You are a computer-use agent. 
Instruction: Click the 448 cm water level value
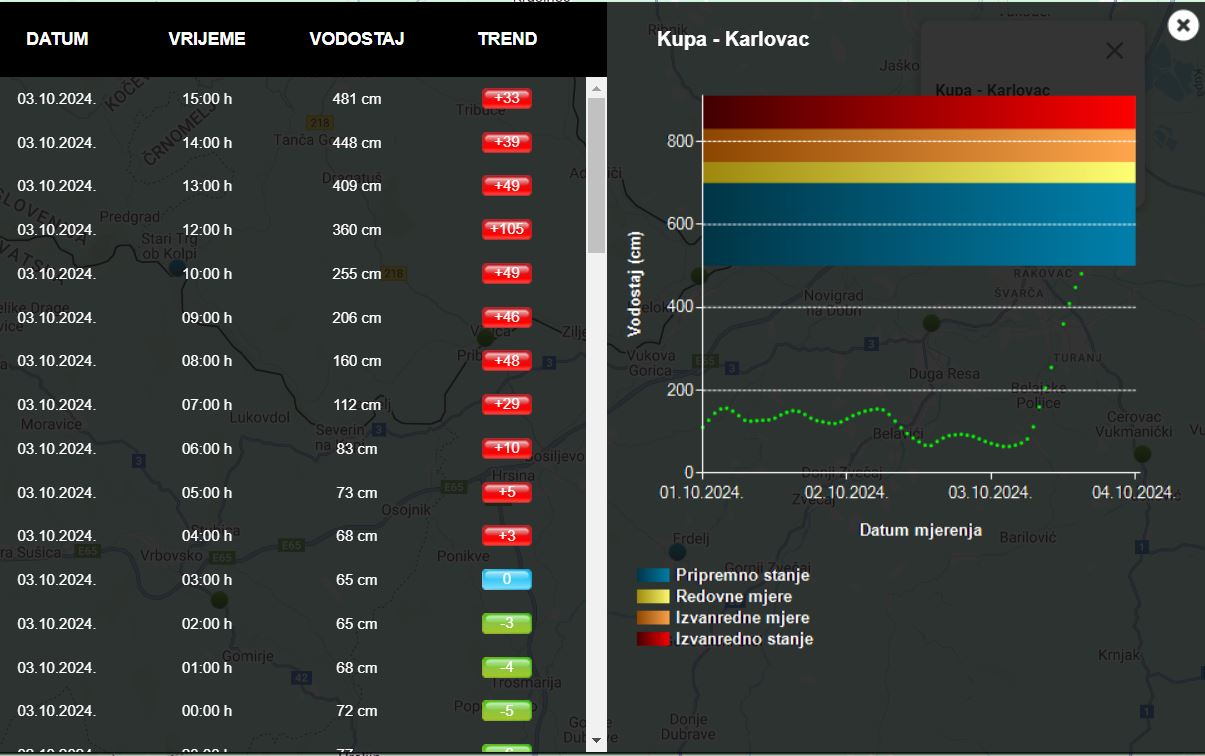tap(357, 143)
